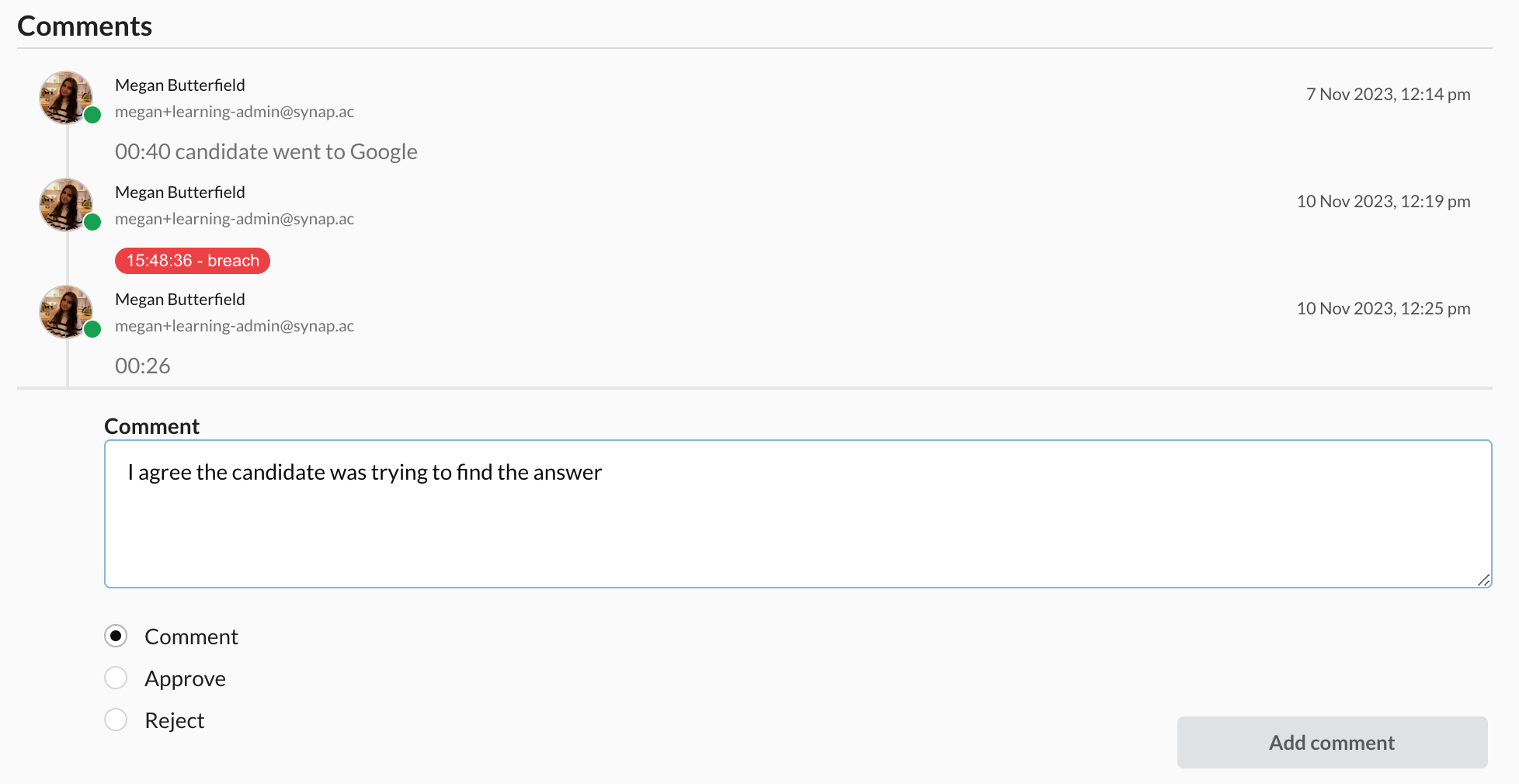Click the email address on the 7 Nov comment
Image resolution: width=1519 pixels, height=784 pixels.
(235, 112)
